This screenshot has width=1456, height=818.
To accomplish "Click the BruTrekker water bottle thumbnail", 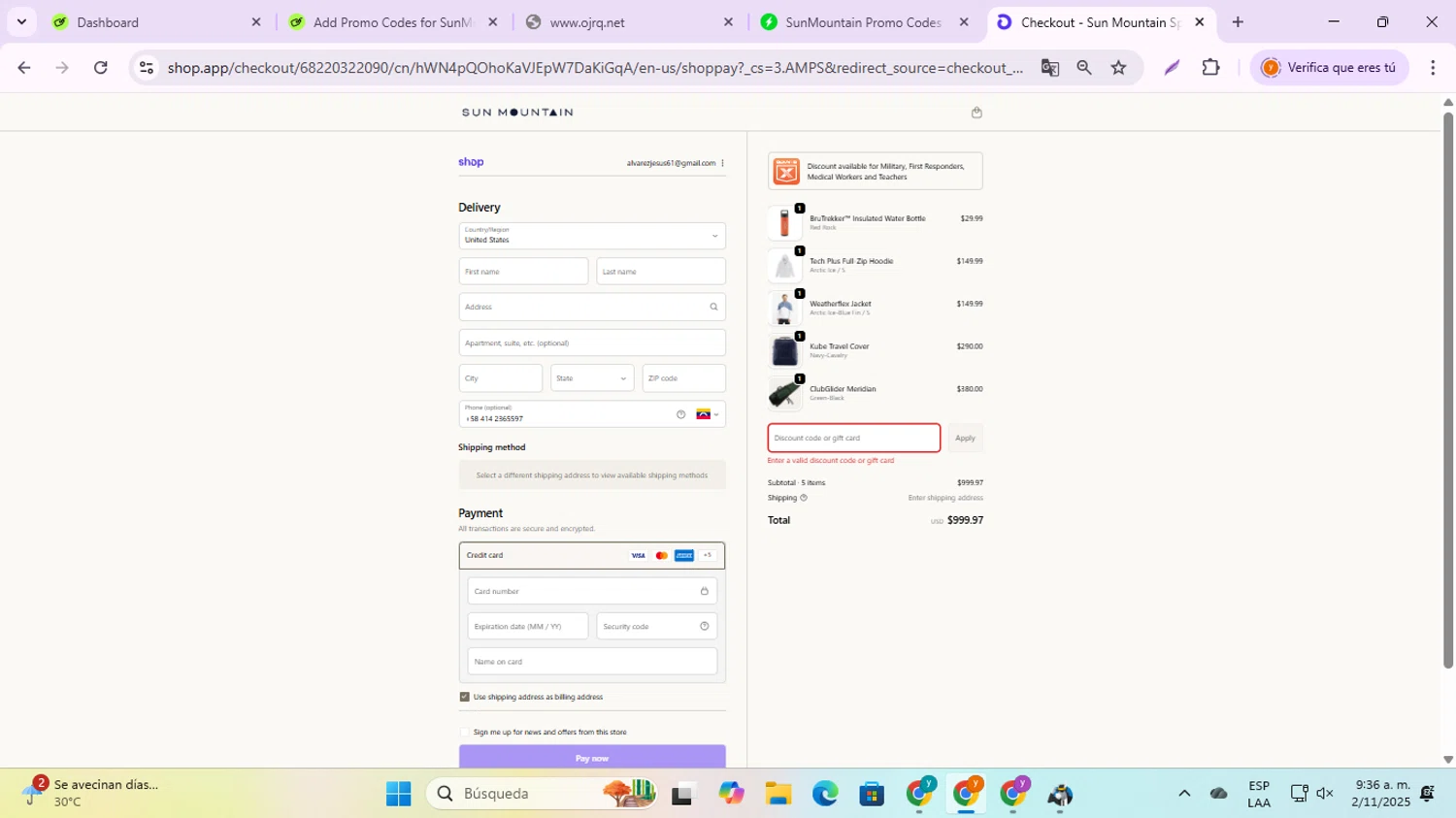I will (784, 223).
